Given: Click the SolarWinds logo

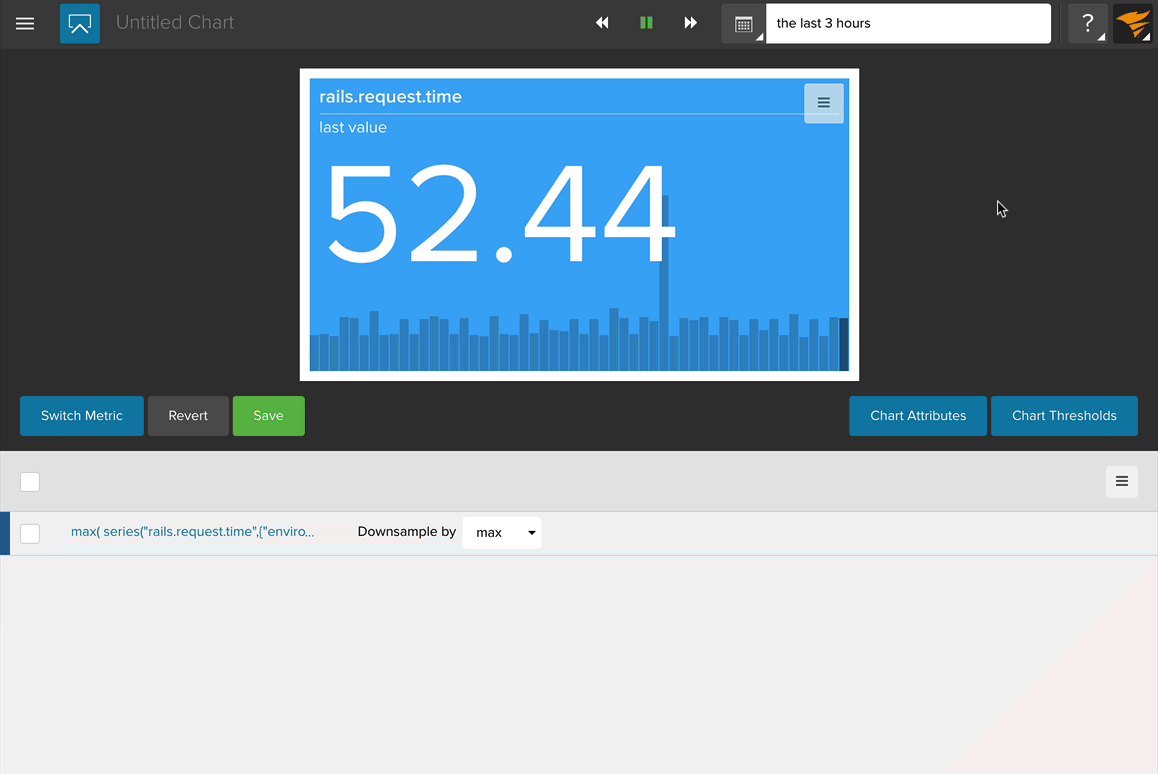Looking at the screenshot, I should click(x=1132, y=23).
